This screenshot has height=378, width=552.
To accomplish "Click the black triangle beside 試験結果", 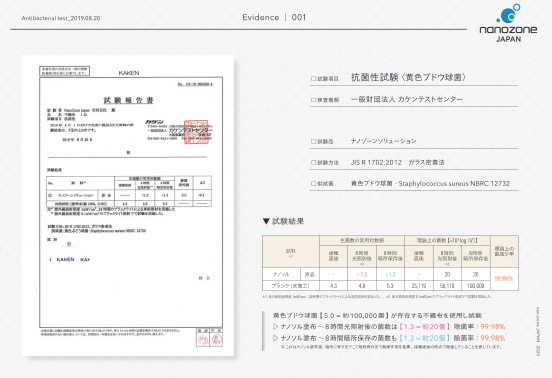I will point(266,221).
